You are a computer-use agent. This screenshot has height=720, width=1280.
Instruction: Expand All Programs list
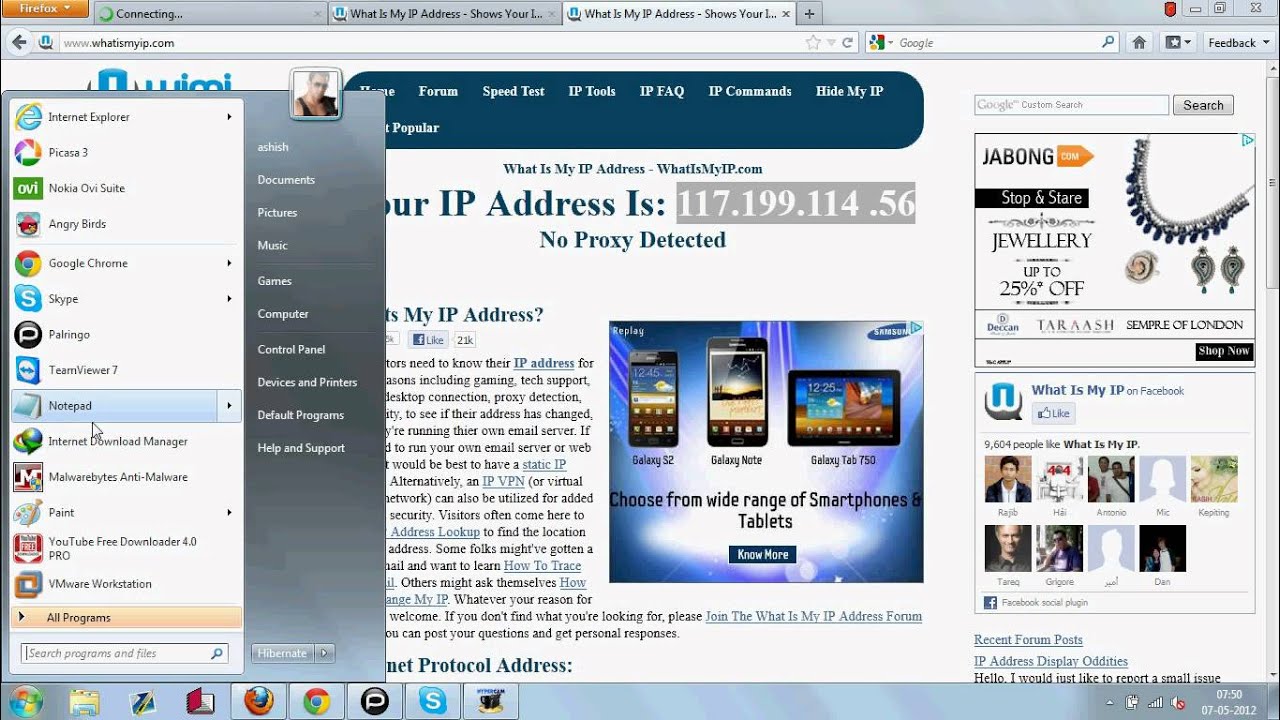pos(127,618)
